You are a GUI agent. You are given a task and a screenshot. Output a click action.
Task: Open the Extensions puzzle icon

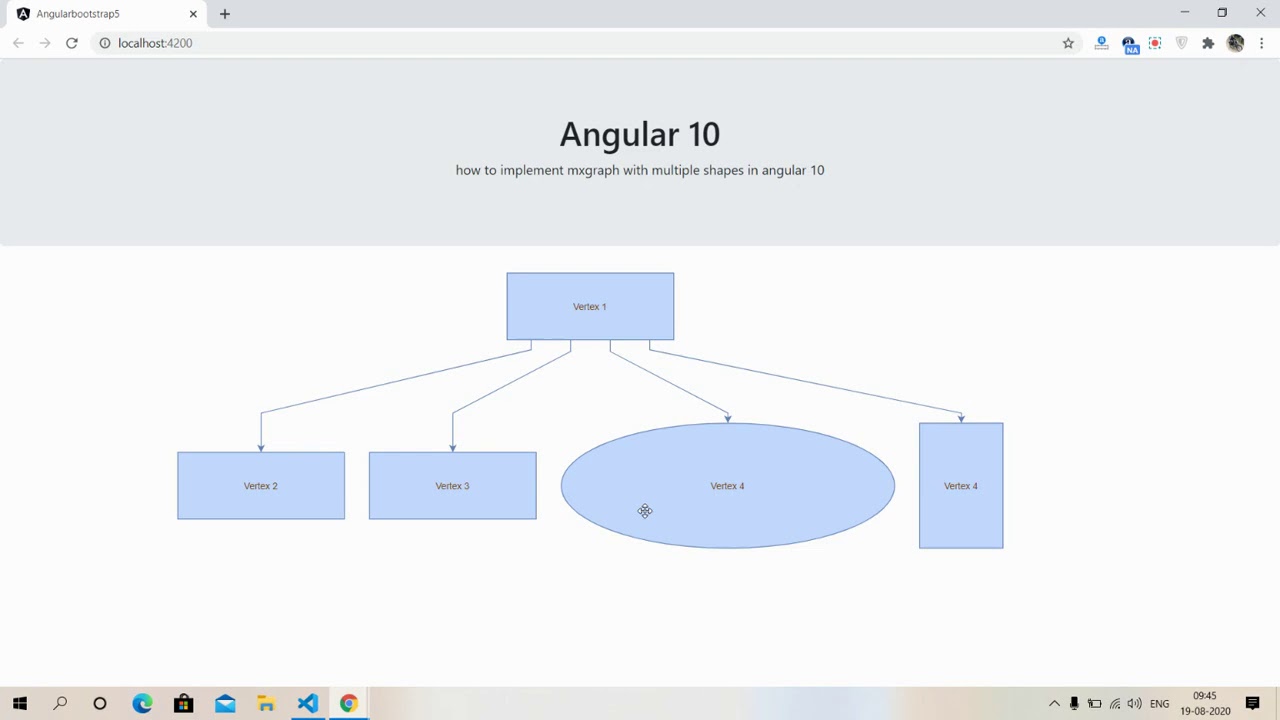(1208, 43)
